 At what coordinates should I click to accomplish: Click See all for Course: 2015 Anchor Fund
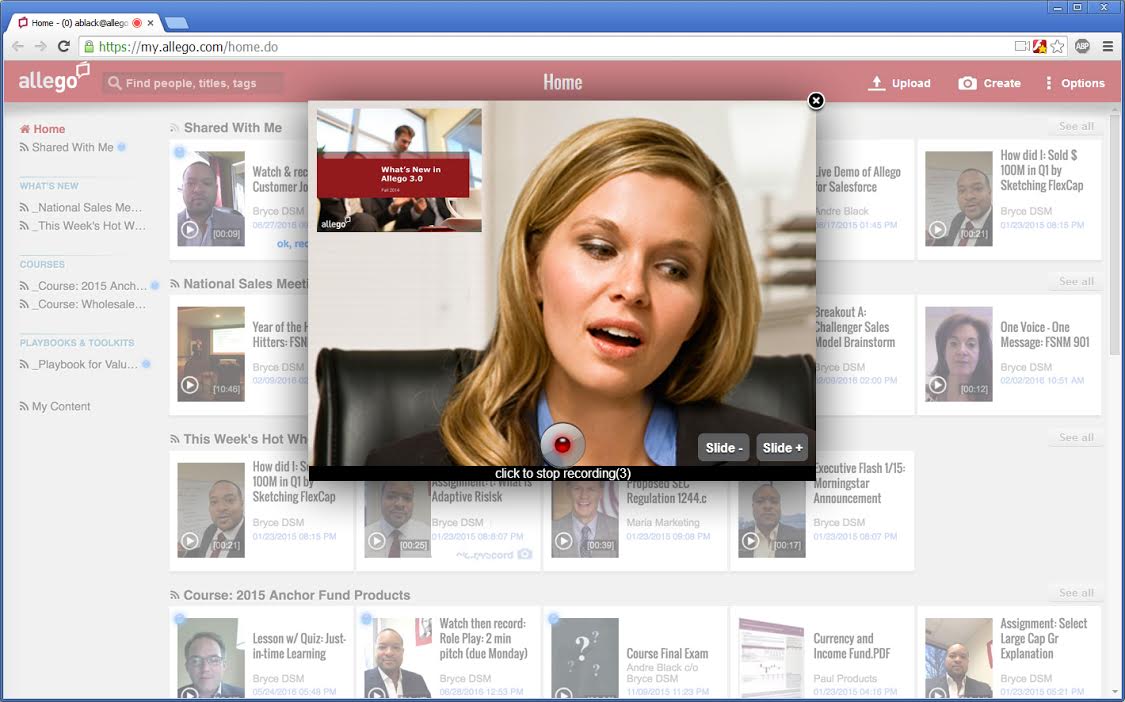[1076, 593]
